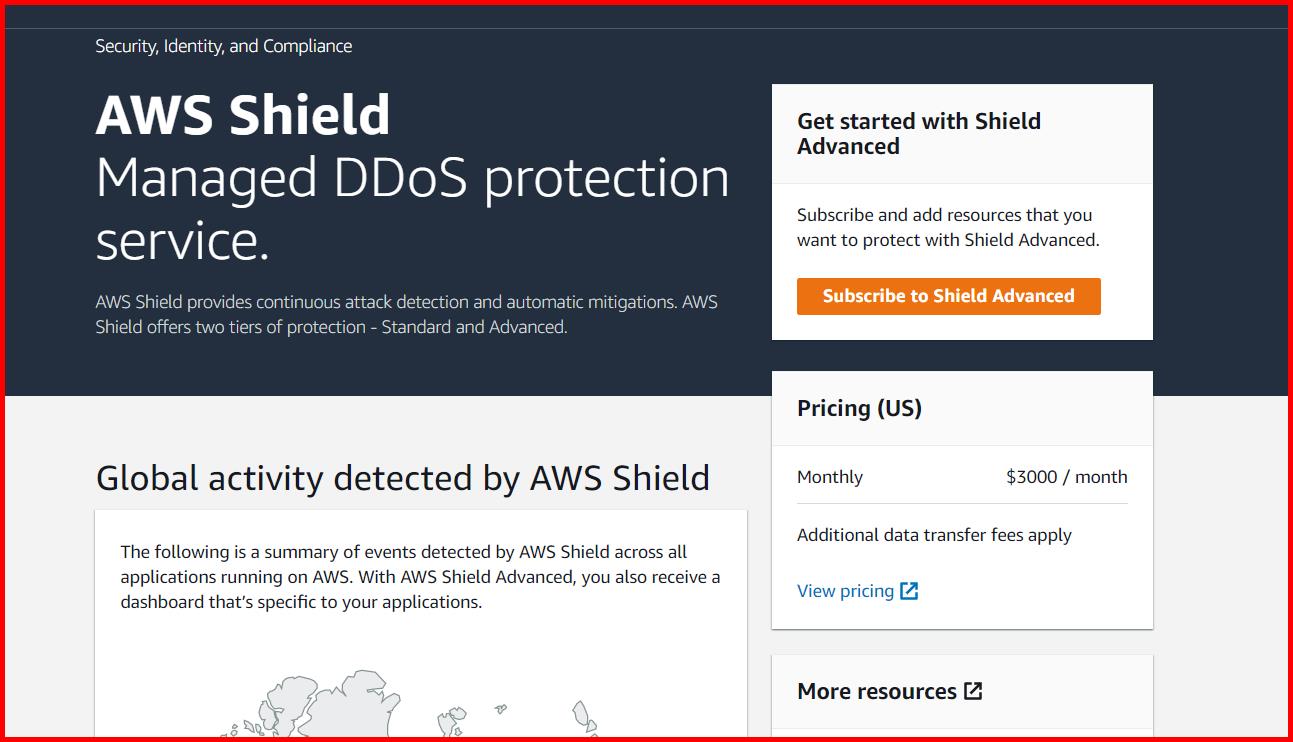Click the Subscribe to Shield Advanced button

(x=947, y=296)
